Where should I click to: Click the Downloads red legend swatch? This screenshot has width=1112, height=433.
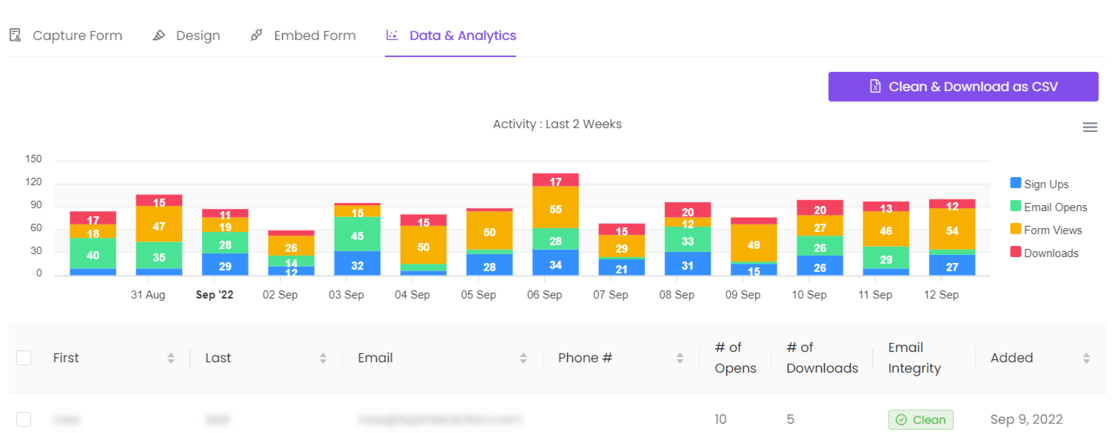[x=1016, y=253]
